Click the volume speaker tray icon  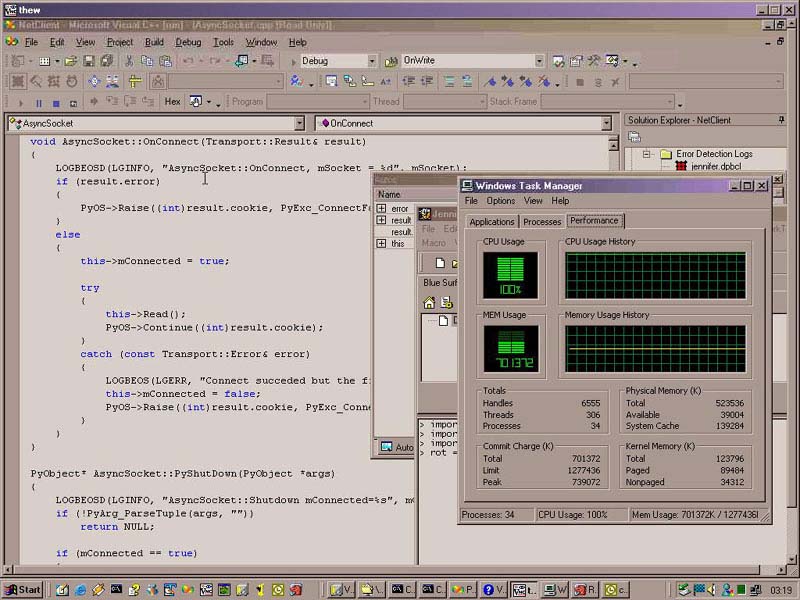tap(711, 590)
